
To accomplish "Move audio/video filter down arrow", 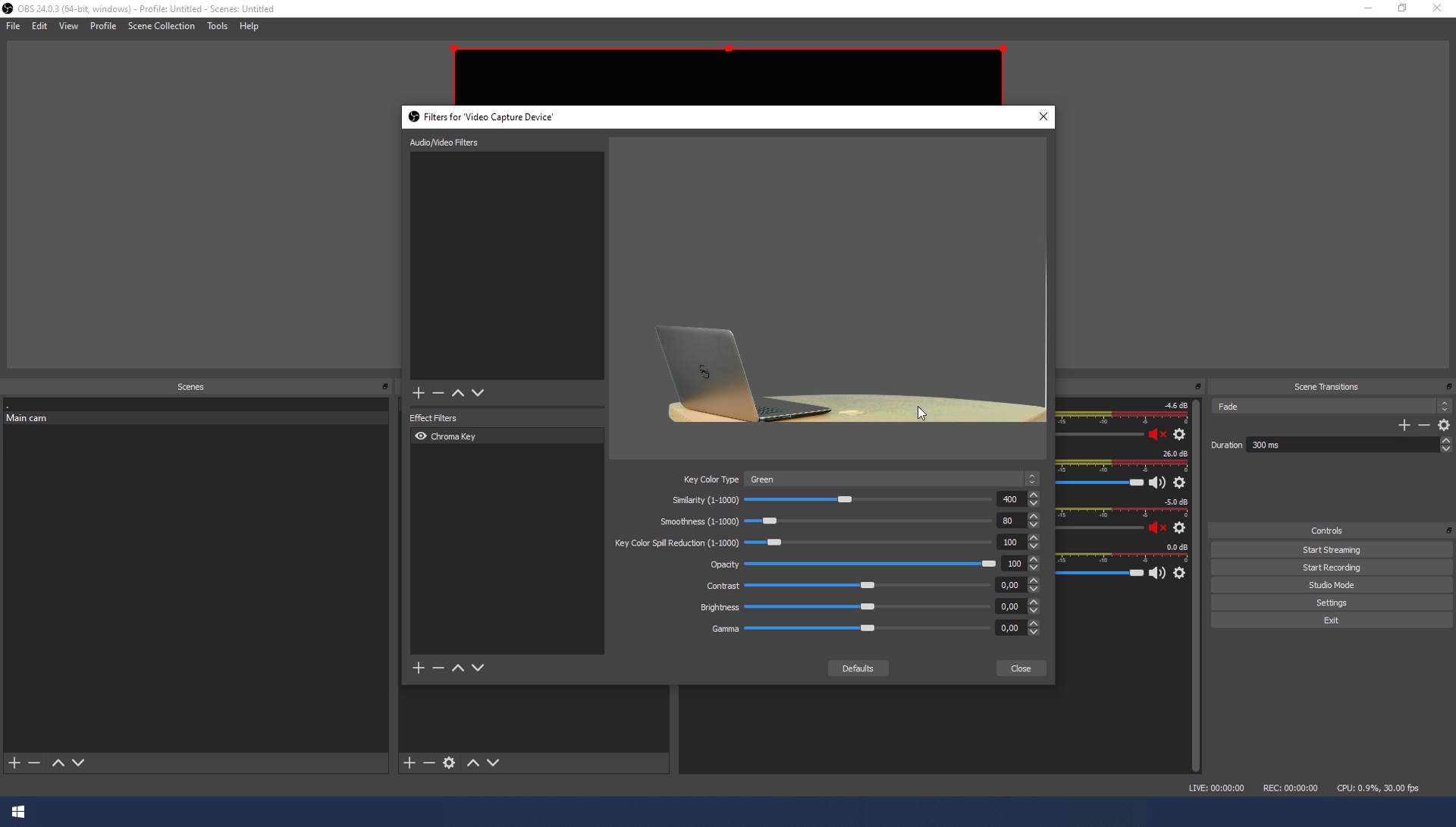I will [478, 393].
